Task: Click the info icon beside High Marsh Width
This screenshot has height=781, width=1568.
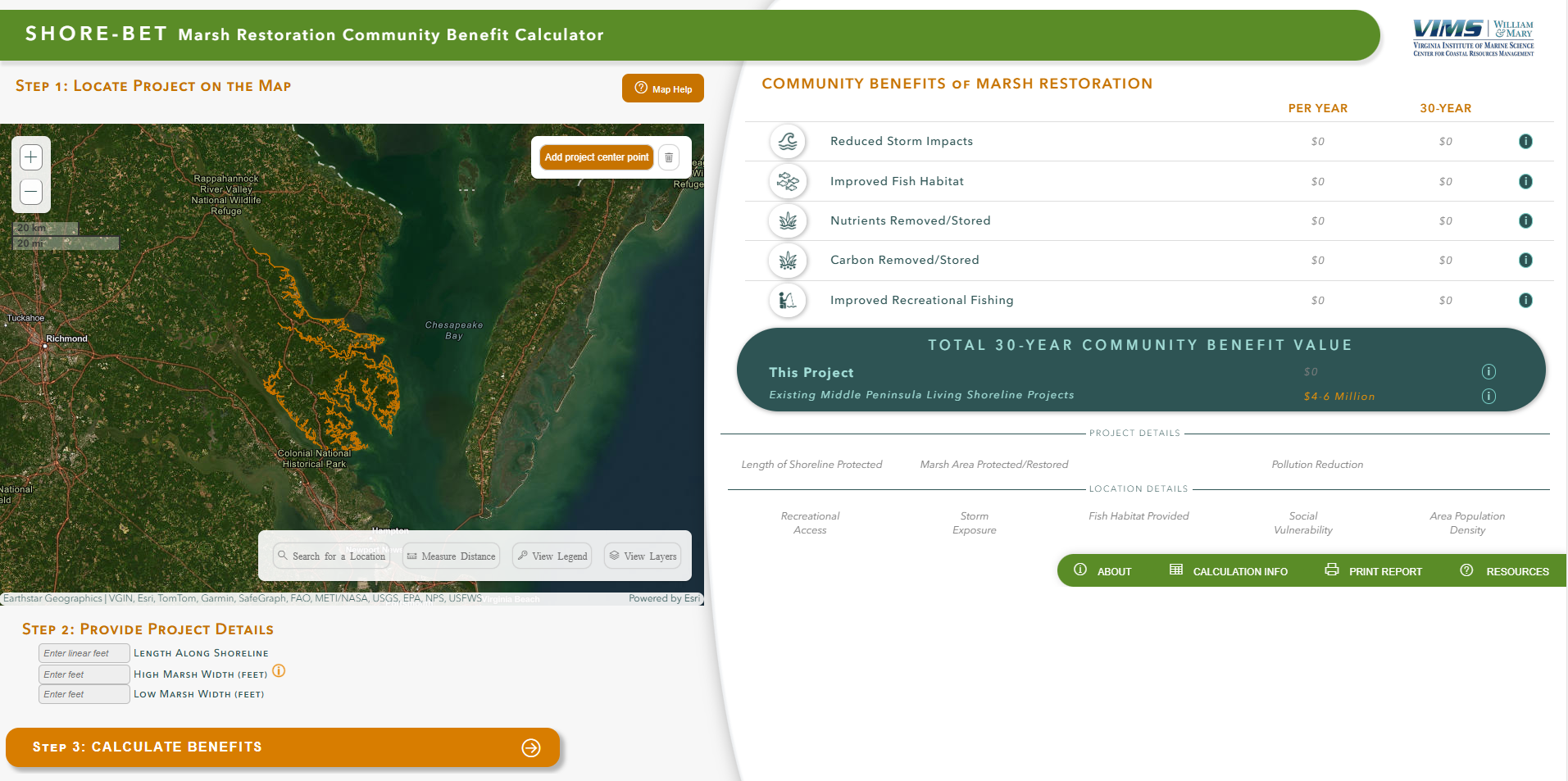Action: [280, 671]
